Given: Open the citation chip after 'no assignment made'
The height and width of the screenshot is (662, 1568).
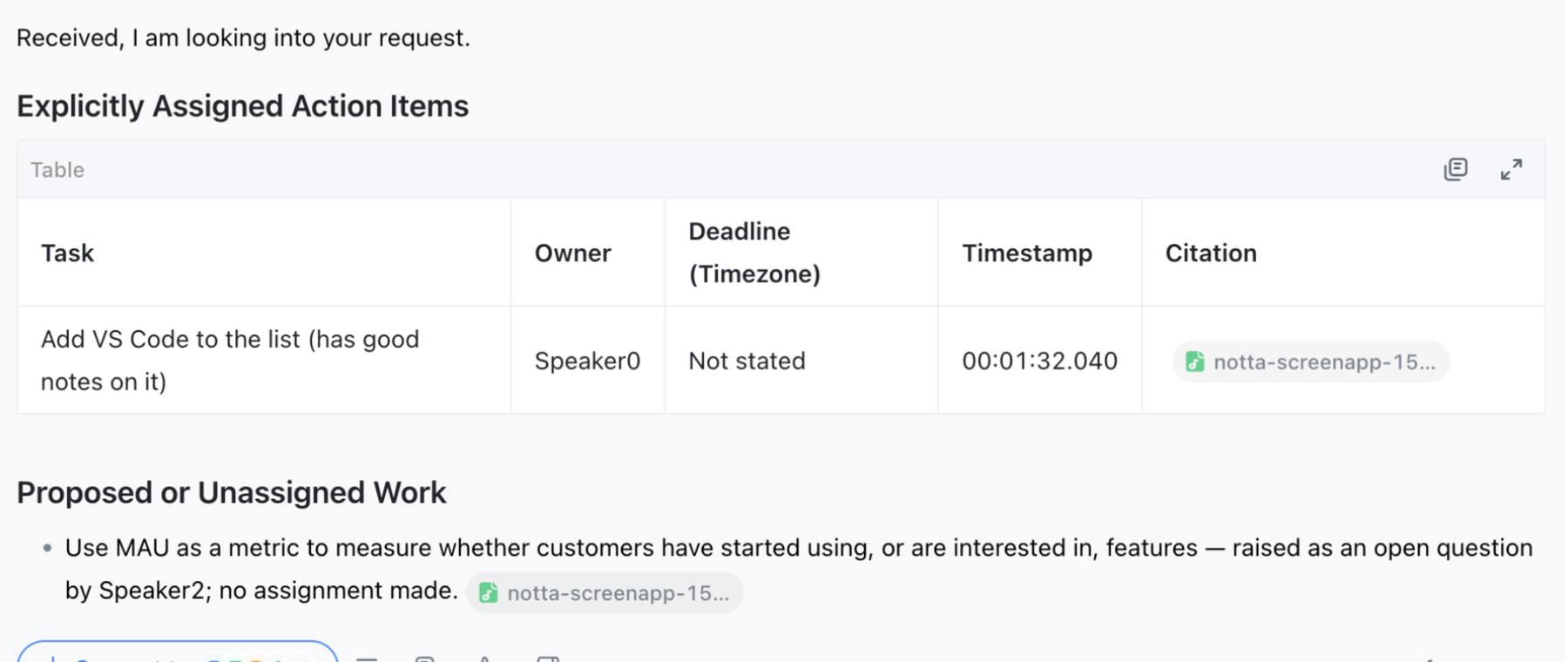Looking at the screenshot, I should pyautogui.click(x=605, y=592).
